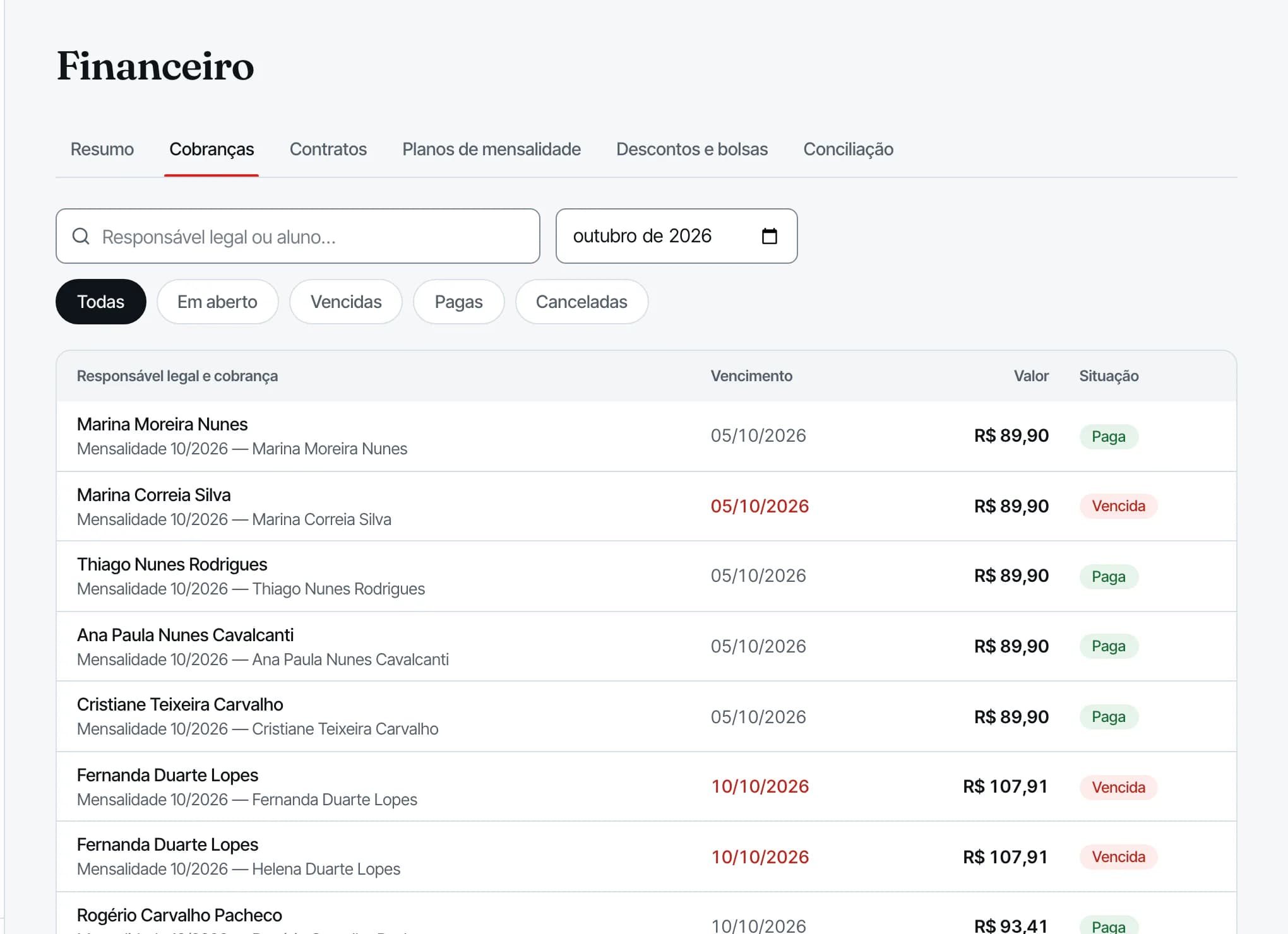Open Ana Paula Nunes Cavalcanti row
The width and height of the screenshot is (1288, 934).
[x=646, y=646]
